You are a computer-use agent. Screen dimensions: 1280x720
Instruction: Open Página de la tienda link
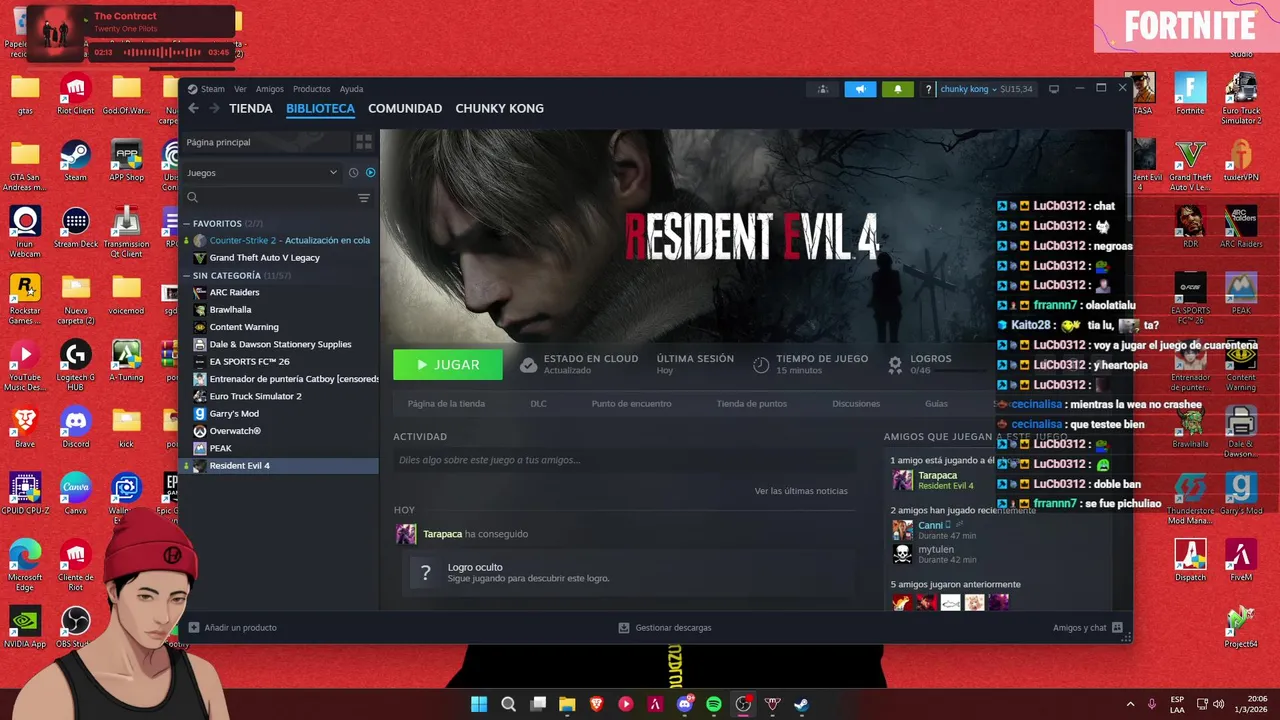click(x=446, y=404)
